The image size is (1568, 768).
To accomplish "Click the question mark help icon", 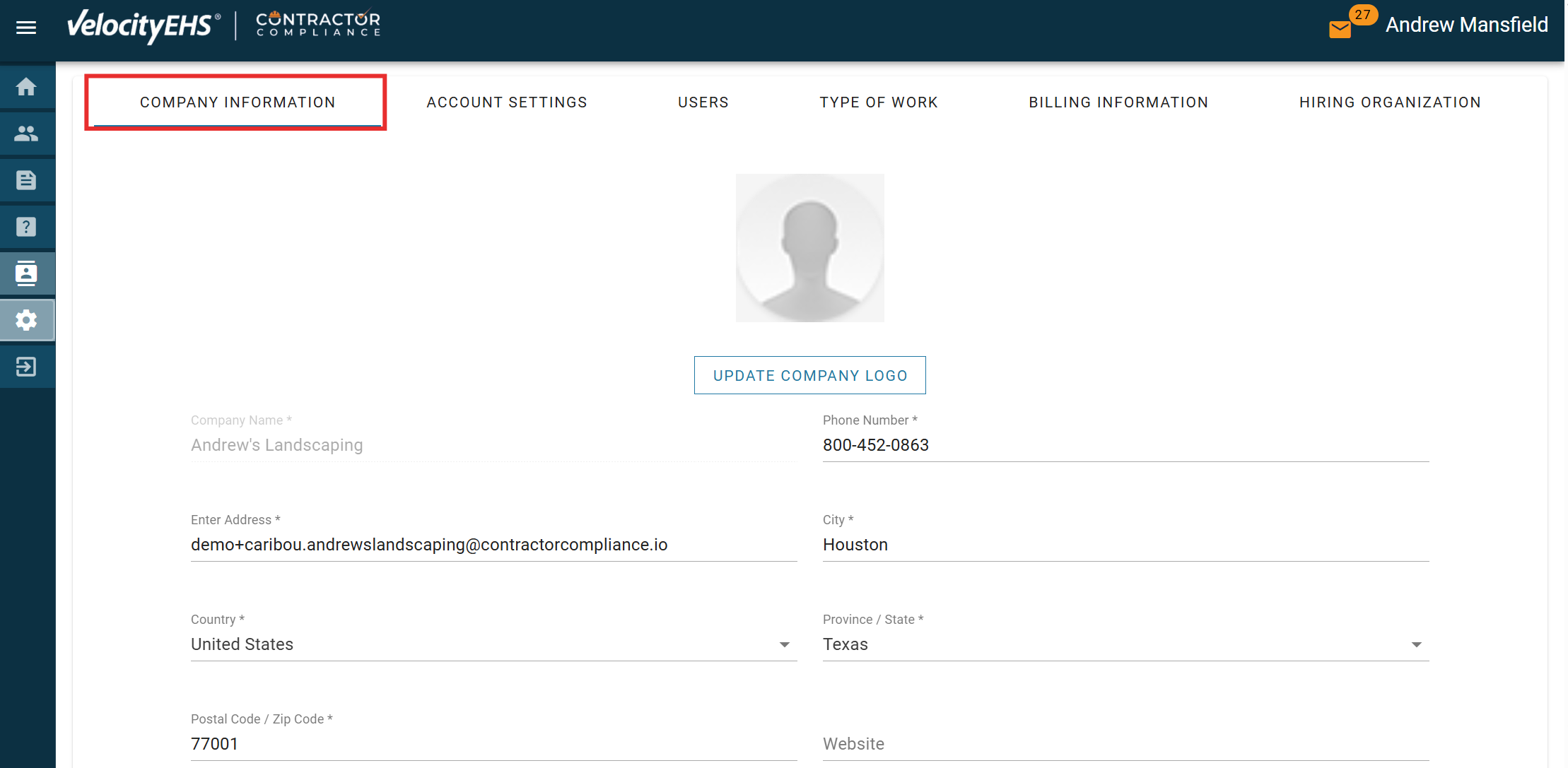I will coord(26,227).
